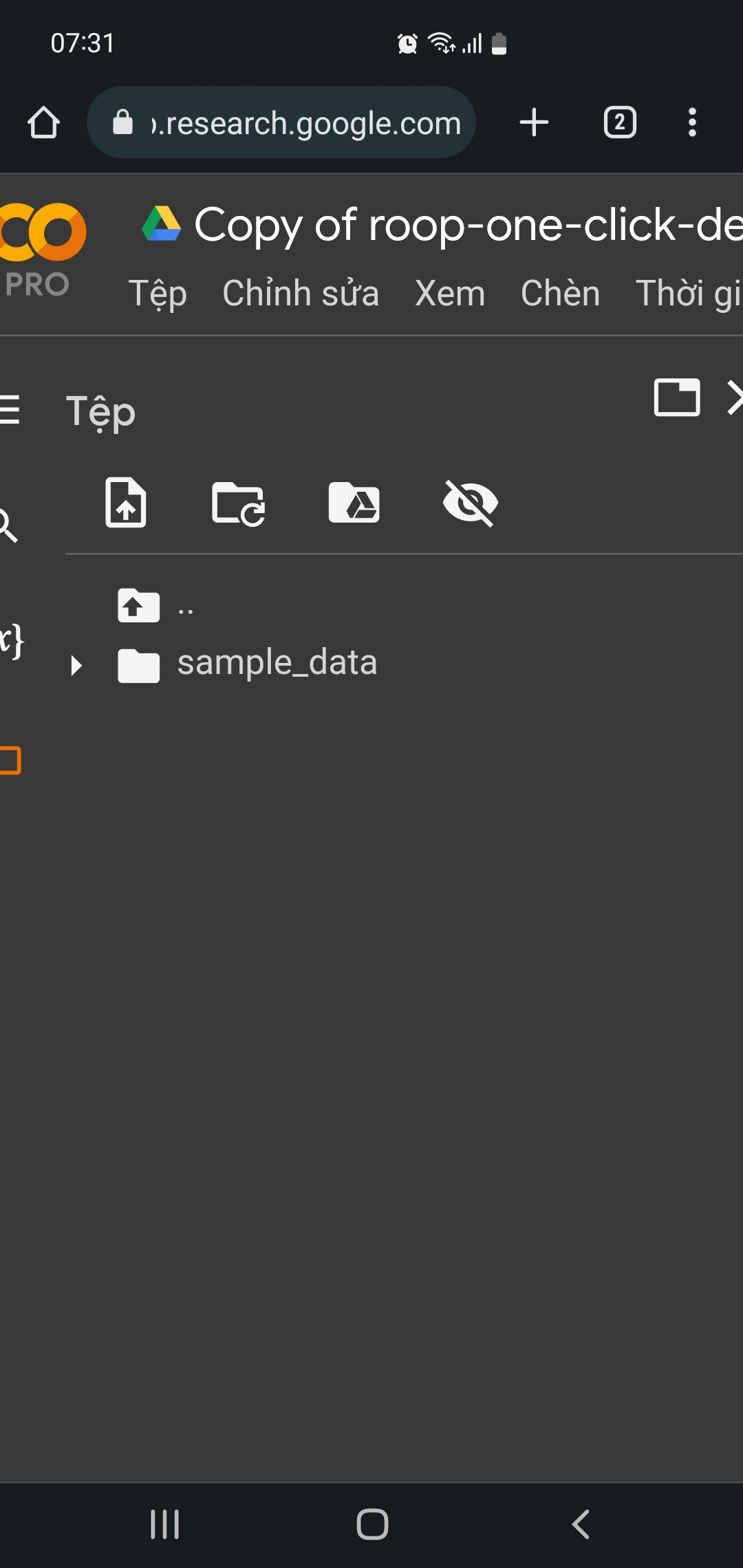
Task: Open the Chèn menu
Action: point(560,294)
